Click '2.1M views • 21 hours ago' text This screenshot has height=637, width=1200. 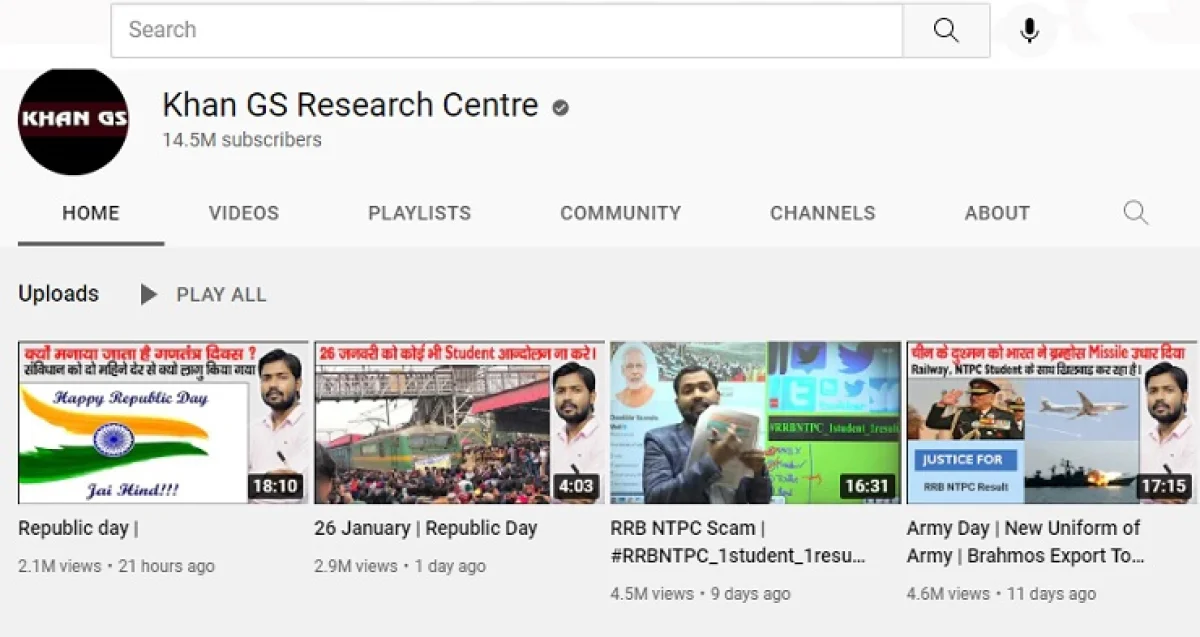[x=116, y=566]
